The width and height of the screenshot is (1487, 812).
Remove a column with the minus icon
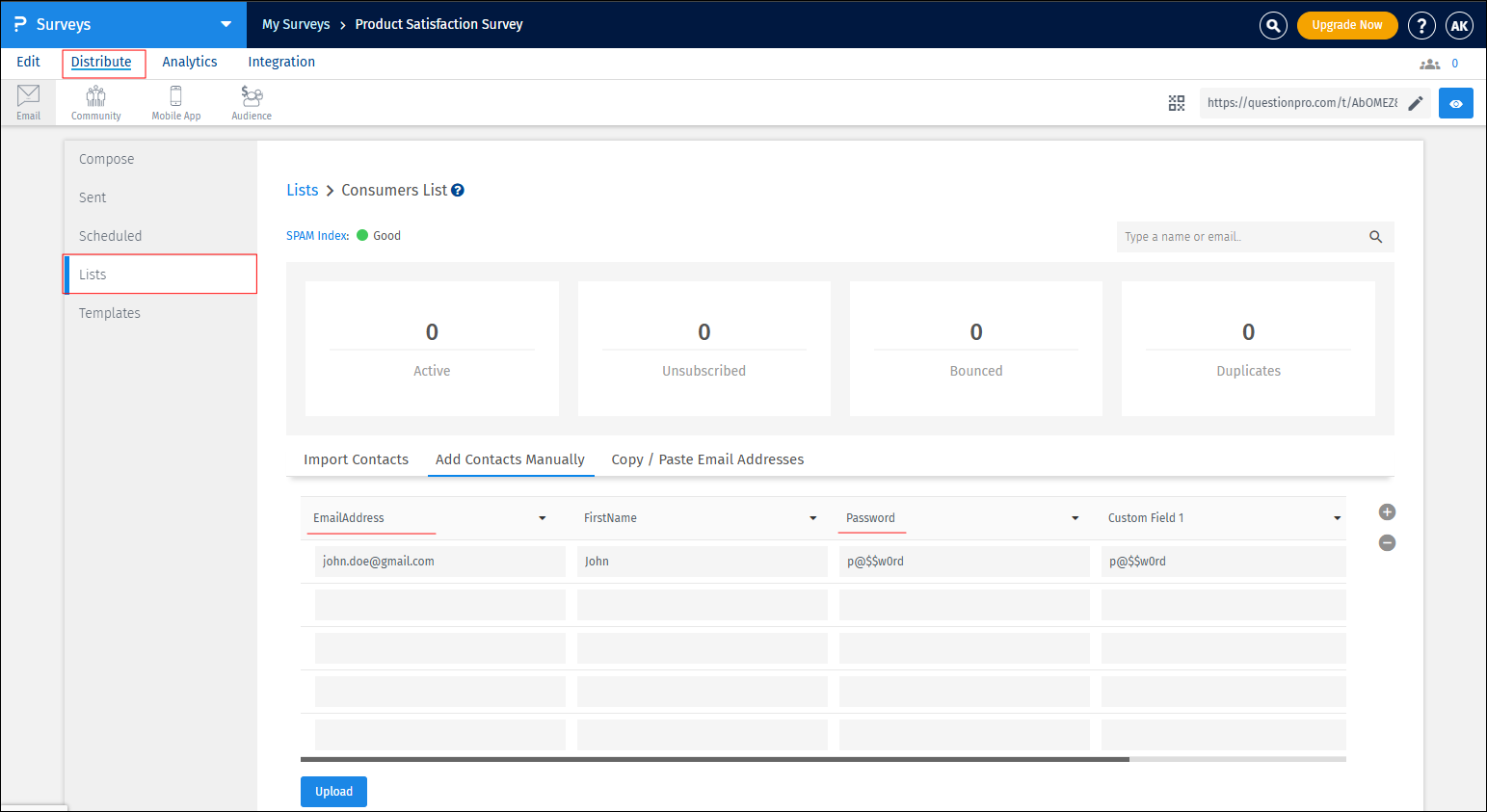coord(1387,543)
